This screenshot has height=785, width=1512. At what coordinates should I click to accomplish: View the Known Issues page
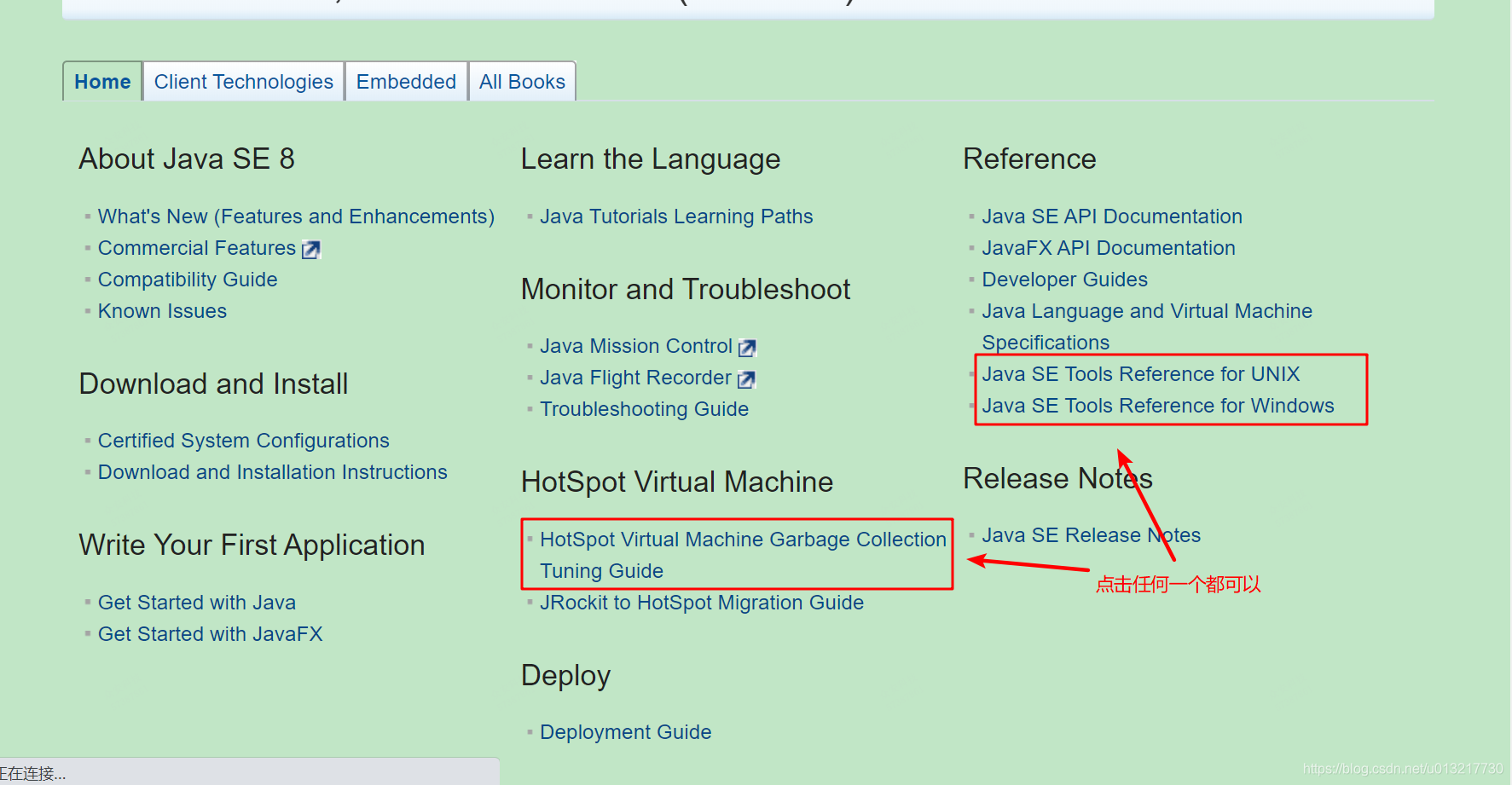[x=162, y=311]
